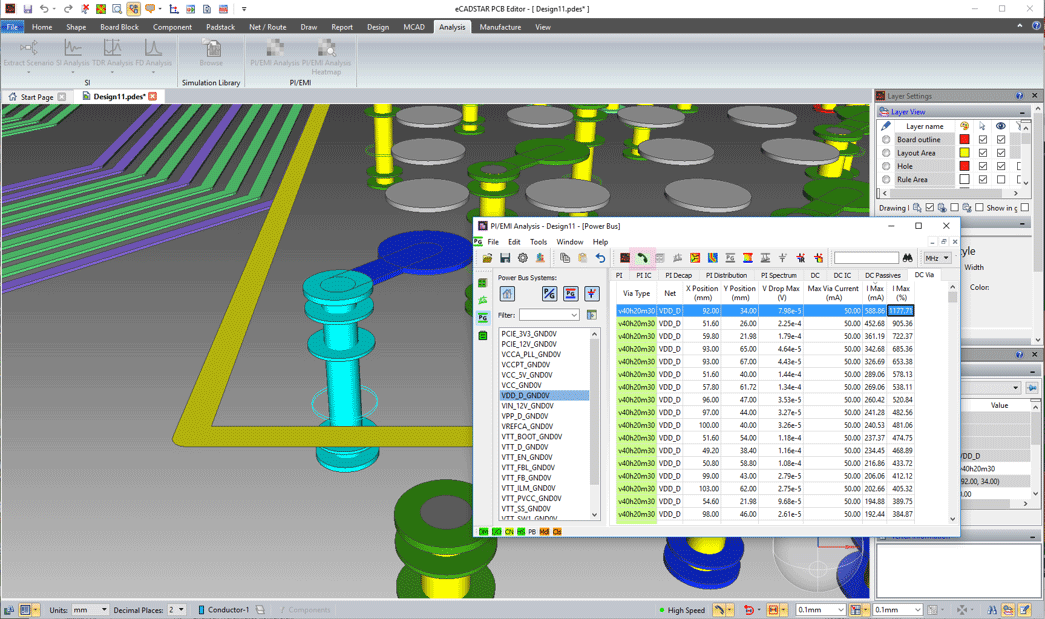Click the PG icon in PI/EMI left sidebar
The height and width of the screenshot is (619, 1045).
483,318
